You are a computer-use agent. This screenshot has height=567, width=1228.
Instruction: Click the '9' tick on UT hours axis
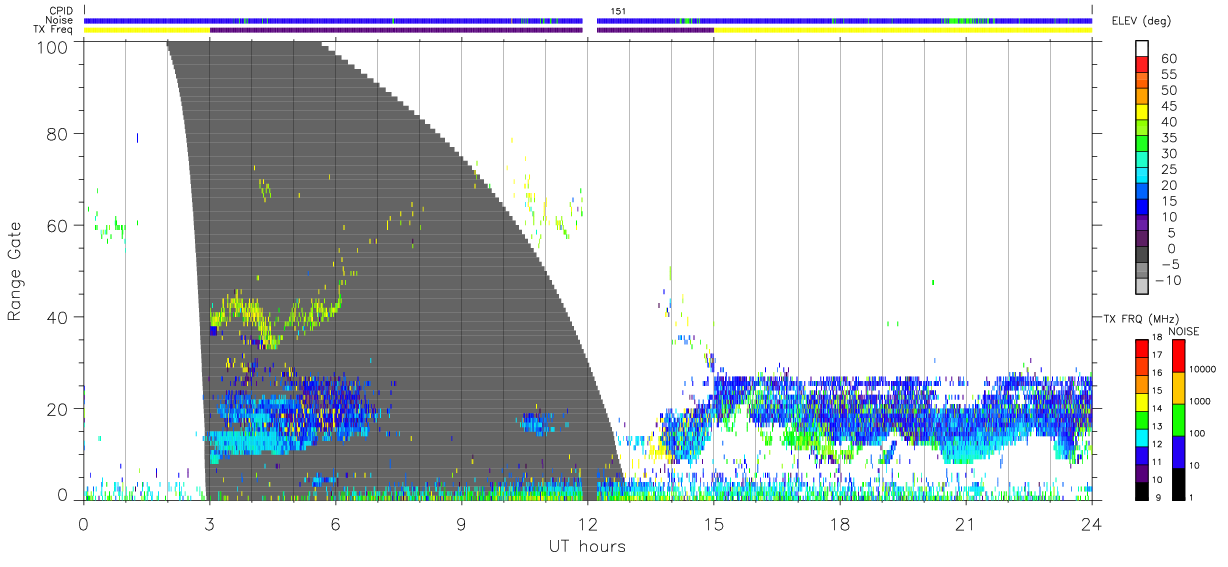[x=461, y=523]
